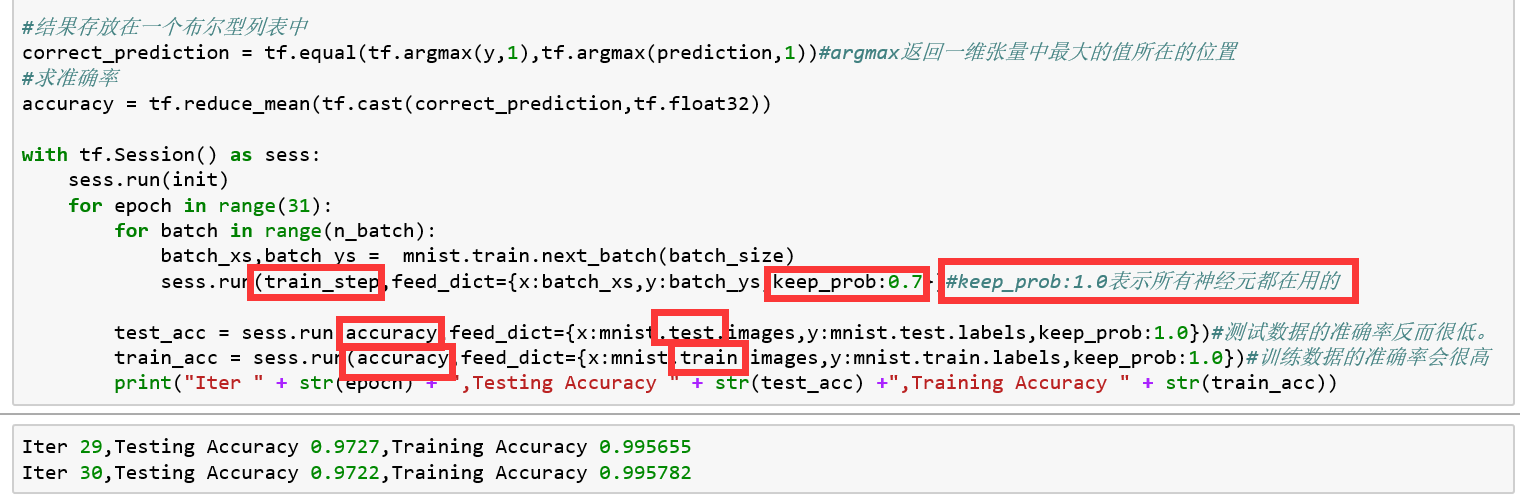Click the 'with' keyword before tf.Session()
Image resolution: width=1520 pixels, height=500 pixels.
point(44,155)
